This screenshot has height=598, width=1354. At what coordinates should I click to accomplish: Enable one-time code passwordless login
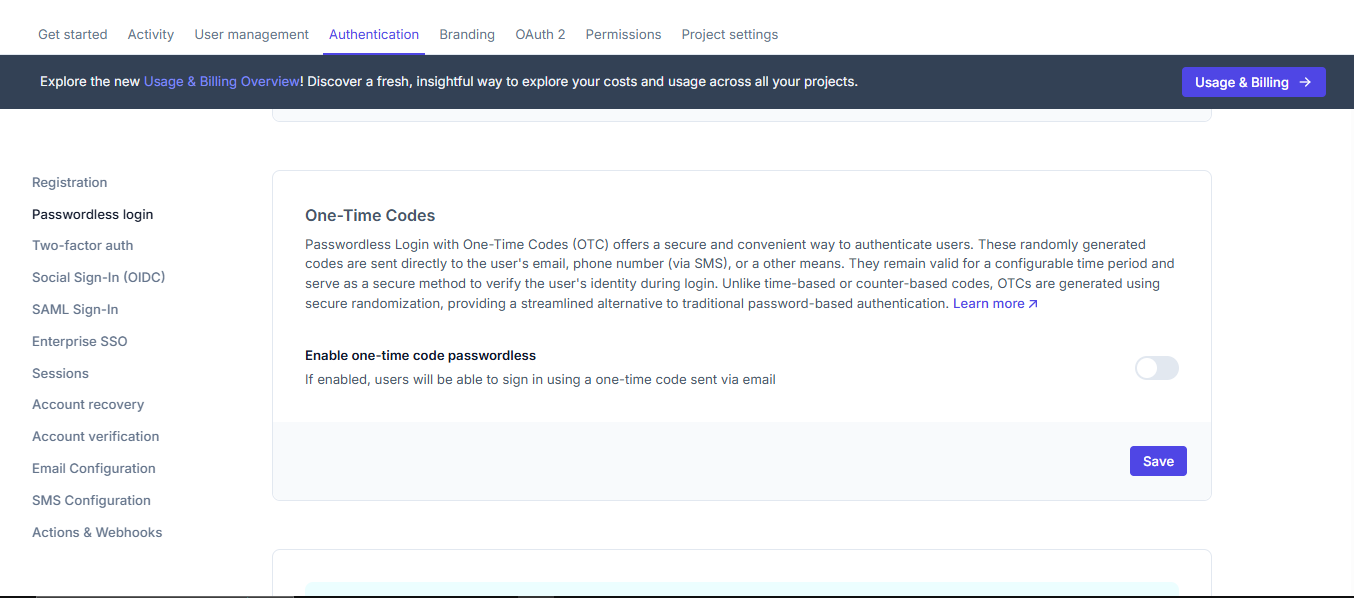tap(1156, 368)
